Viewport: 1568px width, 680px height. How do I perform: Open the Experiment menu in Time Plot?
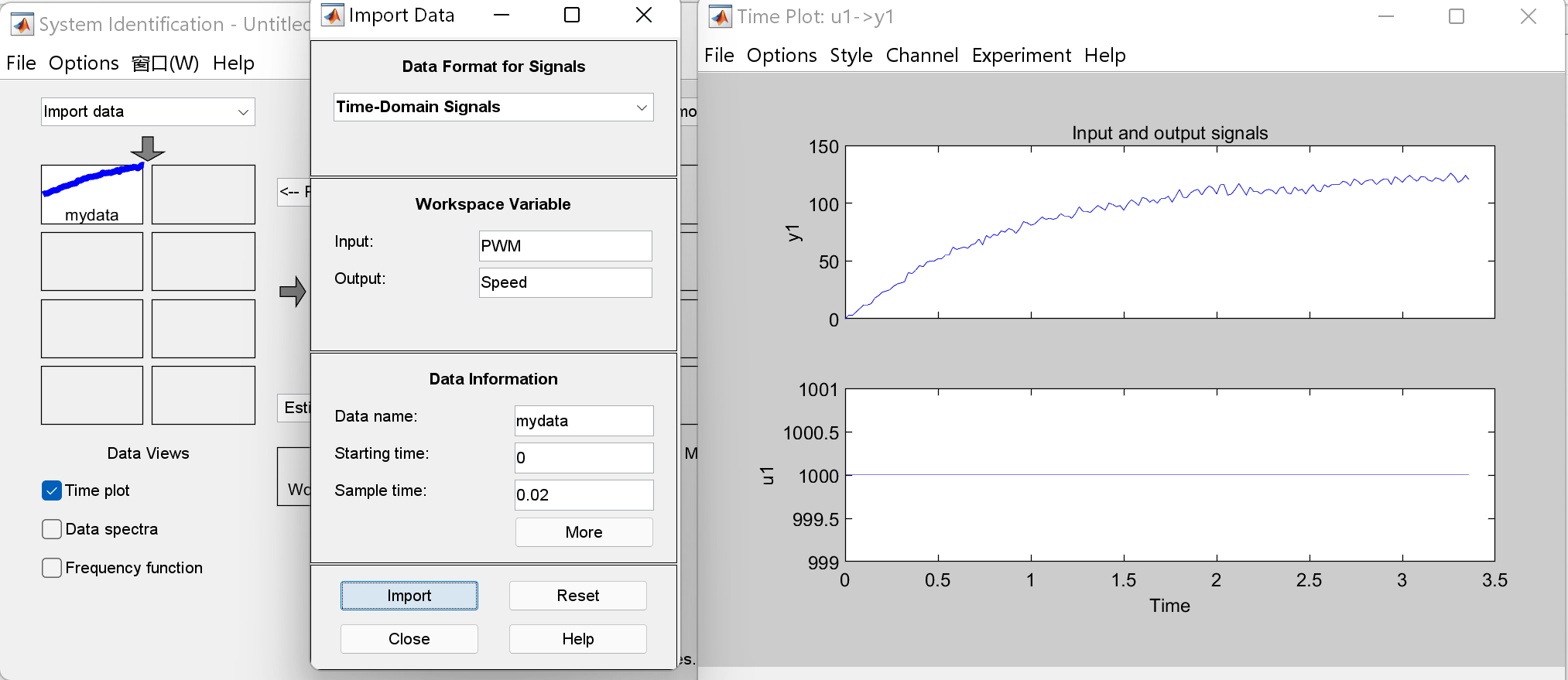tap(1022, 56)
